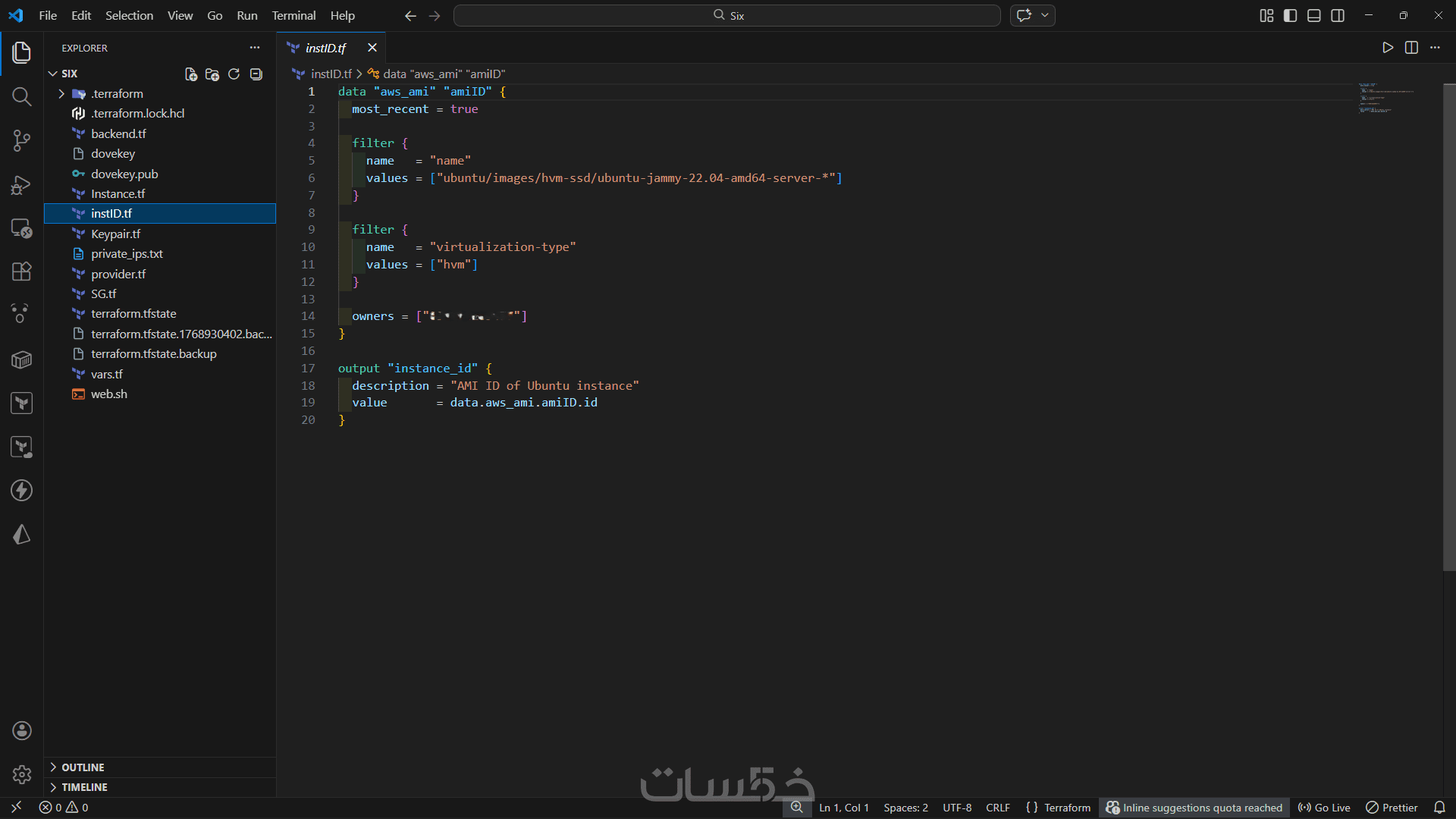Expand the OUTLINE section
The image size is (1456, 819).
[x=83, y=767]
